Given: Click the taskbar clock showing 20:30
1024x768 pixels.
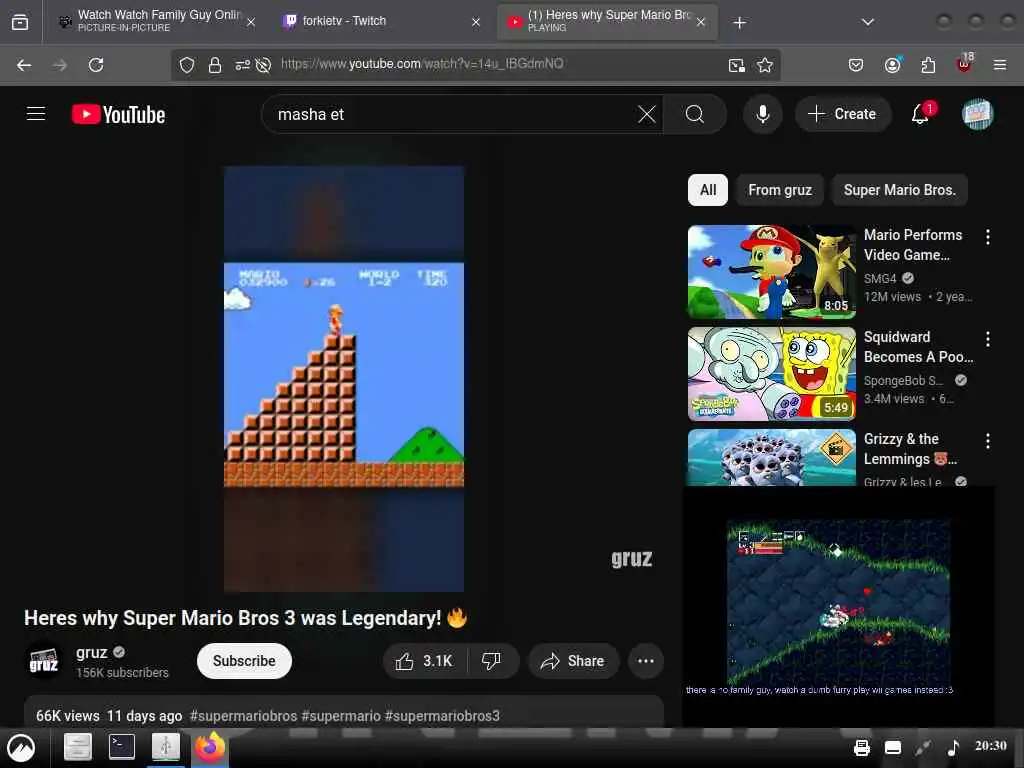Looking at the screenshot, I should [991, 746].
